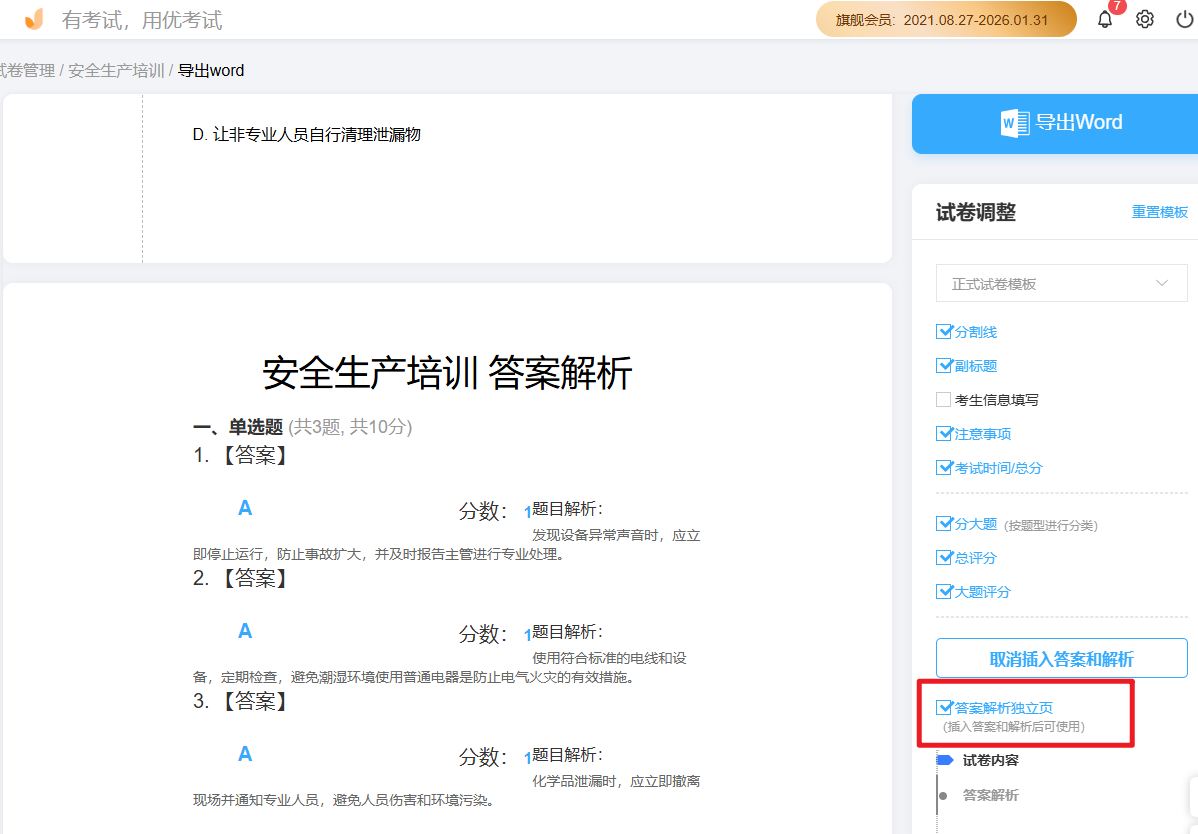The height and width of the screenshot is (834, 1198).
Task: Open the settings gear icon
Action: [x=1144, y=18]
